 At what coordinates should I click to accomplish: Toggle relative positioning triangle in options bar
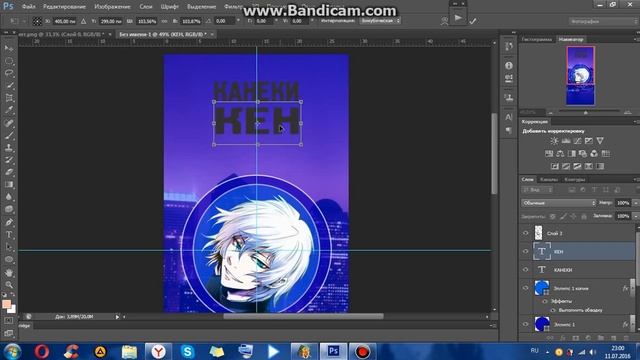coord(83,21)
